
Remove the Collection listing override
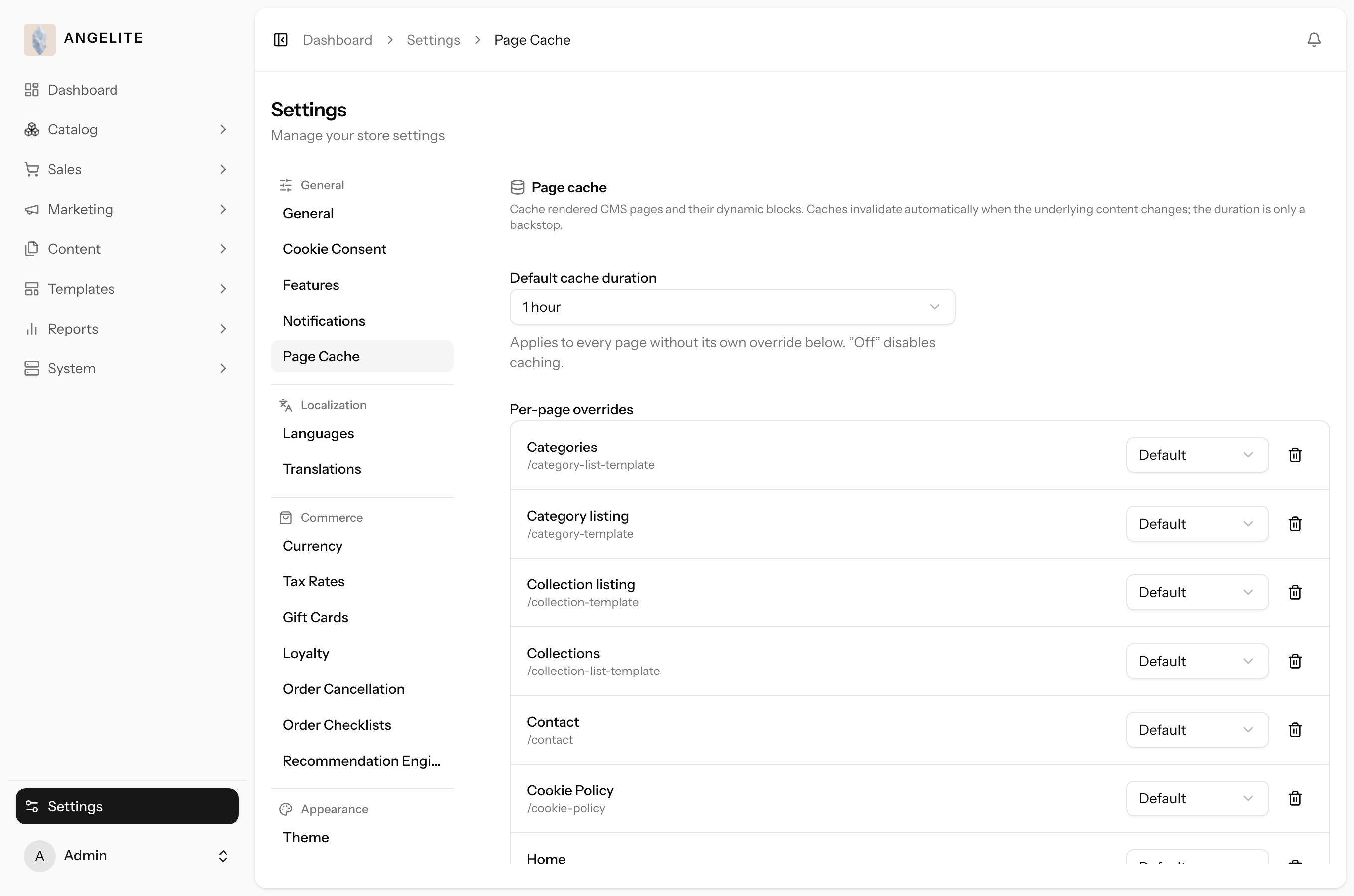coord(1295,592)
